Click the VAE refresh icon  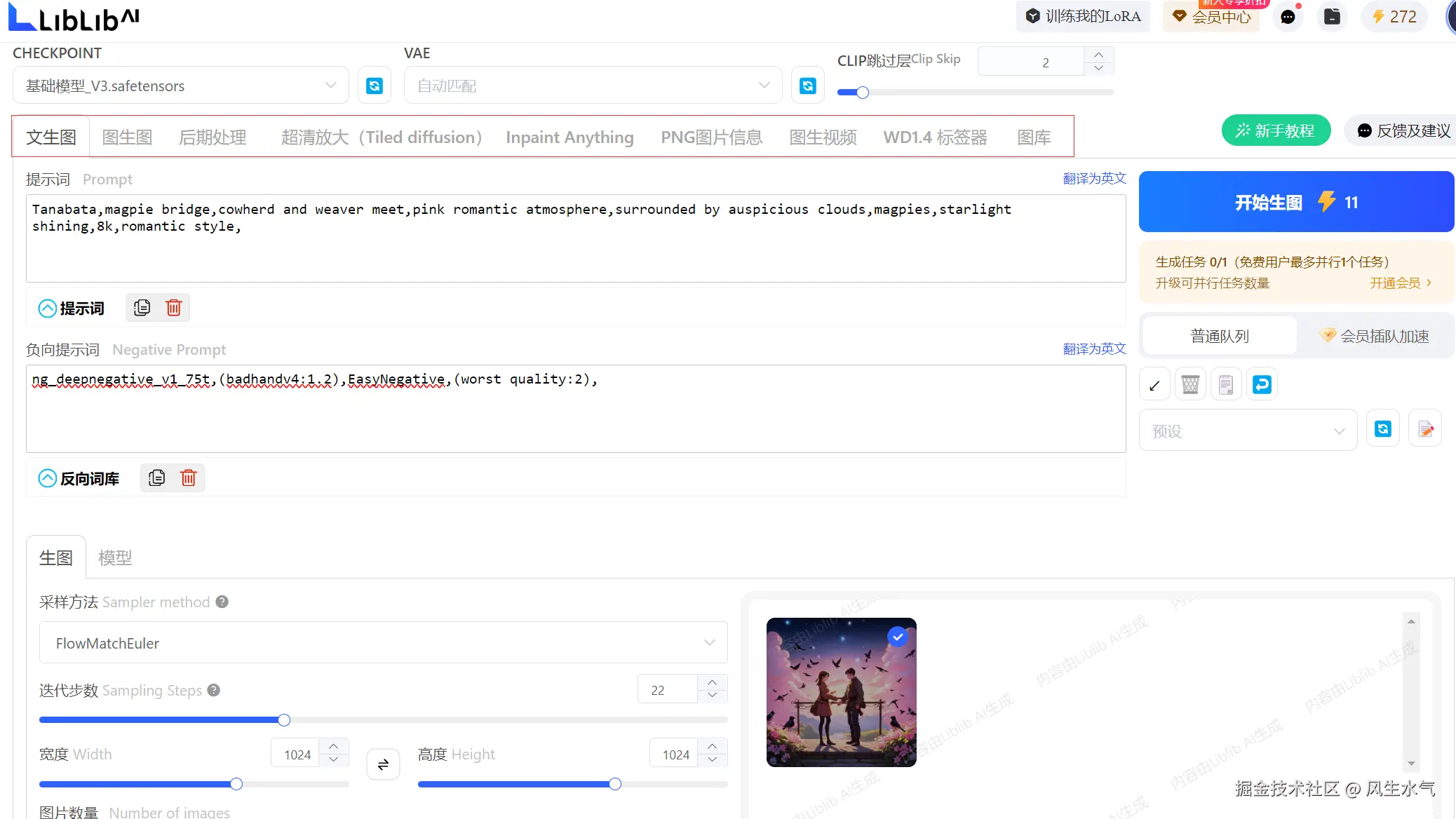[807, 86]
